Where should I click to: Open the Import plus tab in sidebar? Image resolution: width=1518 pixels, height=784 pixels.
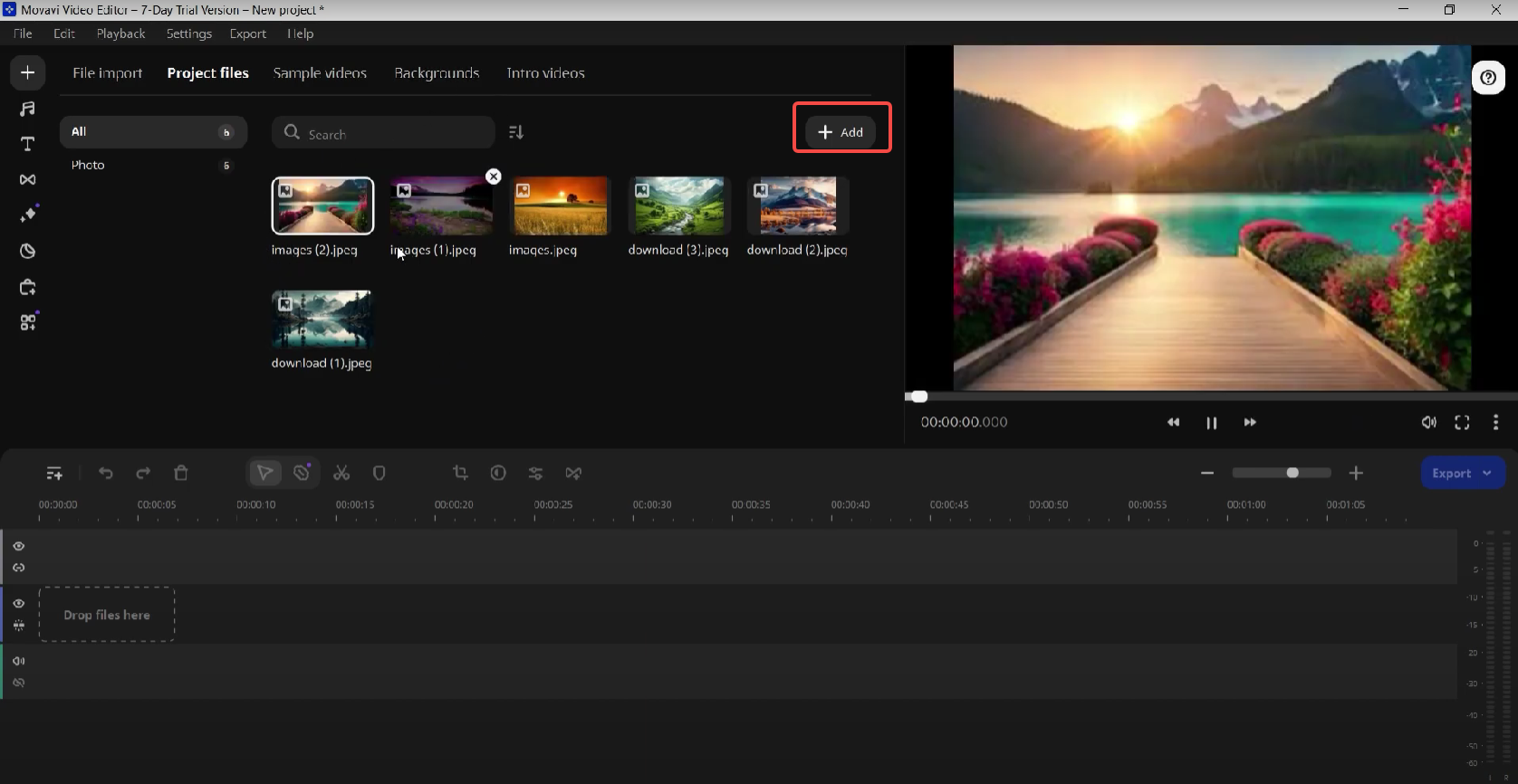click(28, 72)
